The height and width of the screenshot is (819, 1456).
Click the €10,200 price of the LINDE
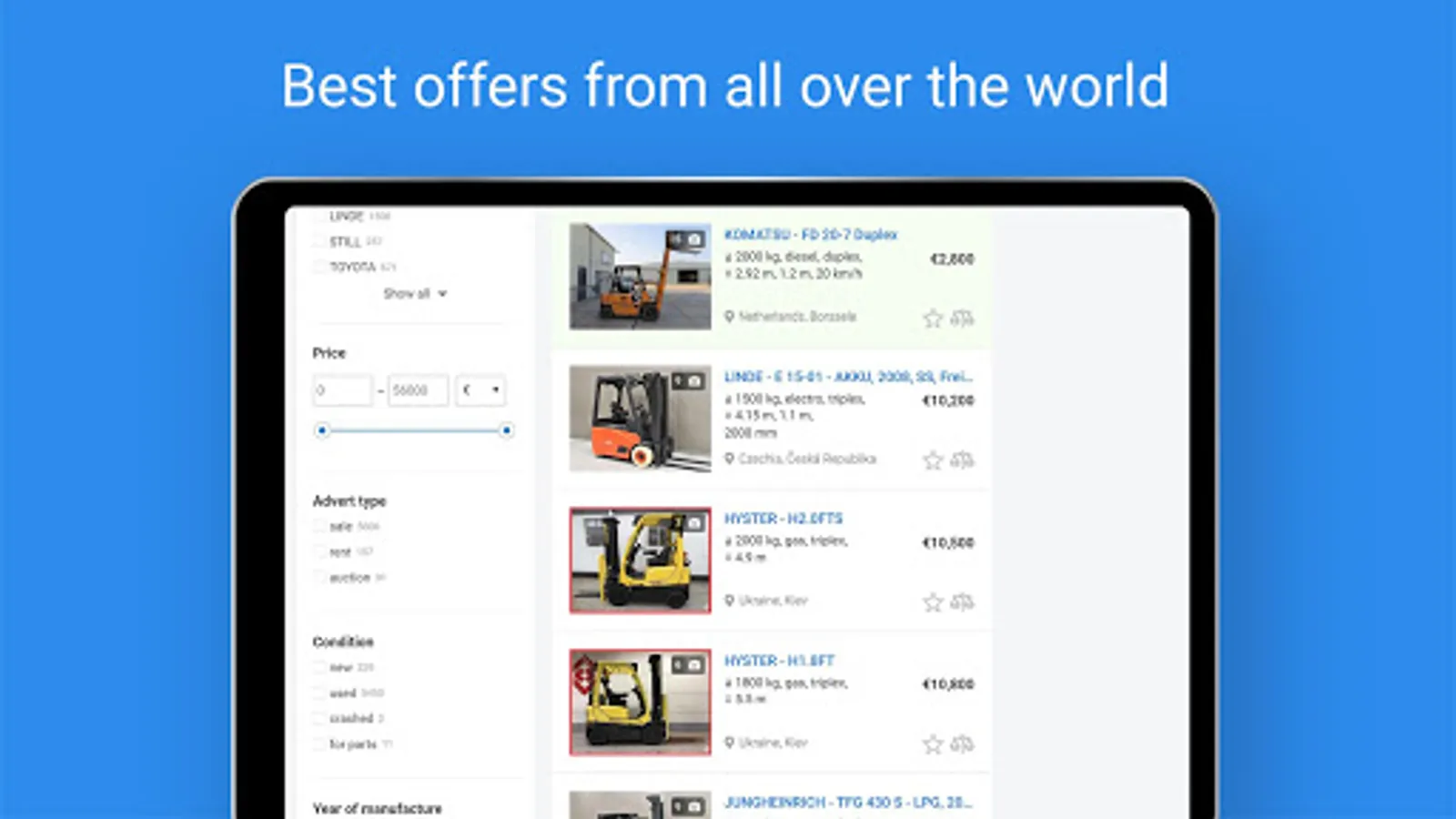[948, 400]
